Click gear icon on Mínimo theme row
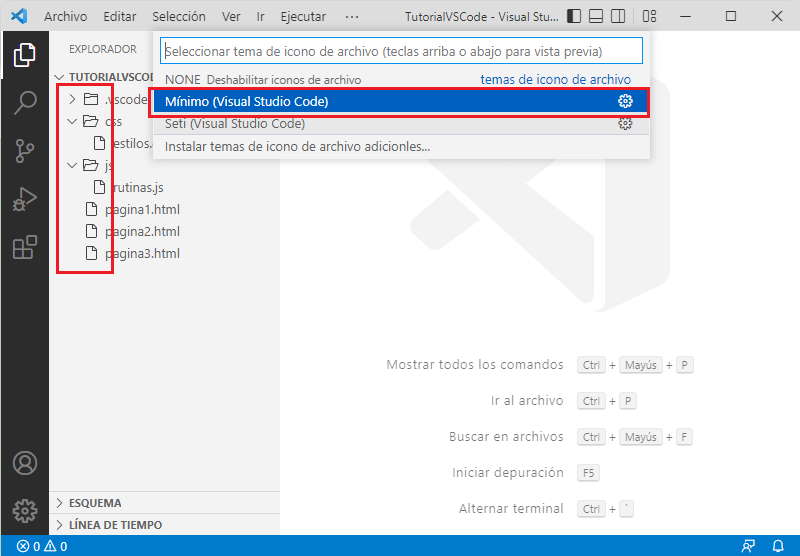 coord(625,101)
